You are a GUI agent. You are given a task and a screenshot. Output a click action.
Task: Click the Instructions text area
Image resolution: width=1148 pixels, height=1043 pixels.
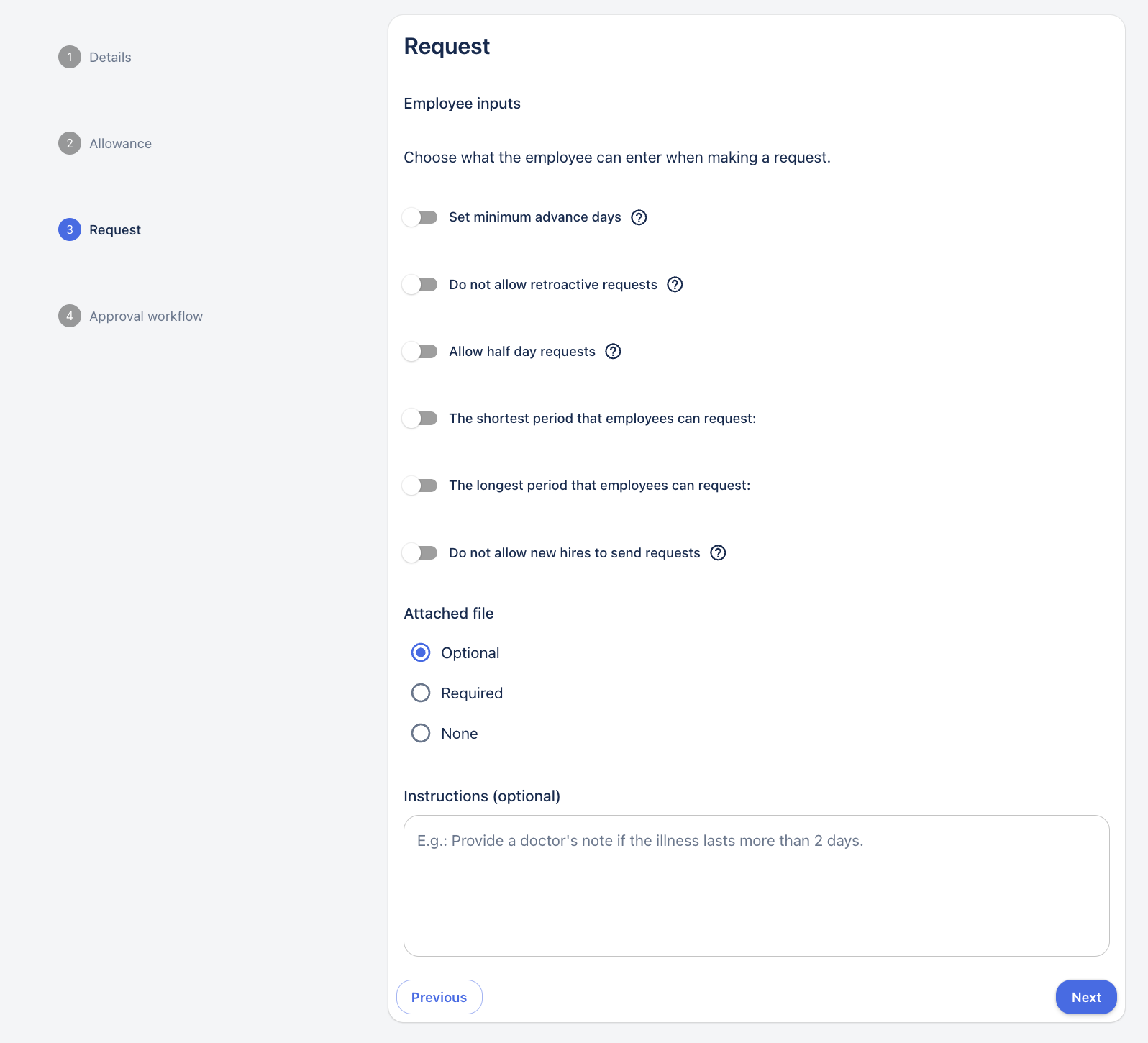[756, 885]
